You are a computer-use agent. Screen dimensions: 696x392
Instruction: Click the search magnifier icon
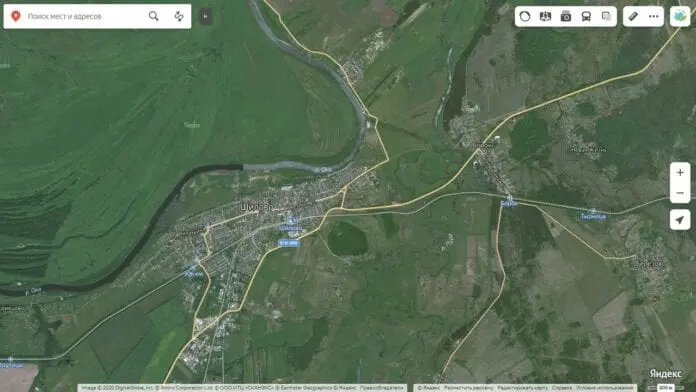click(x=154, y=16)
